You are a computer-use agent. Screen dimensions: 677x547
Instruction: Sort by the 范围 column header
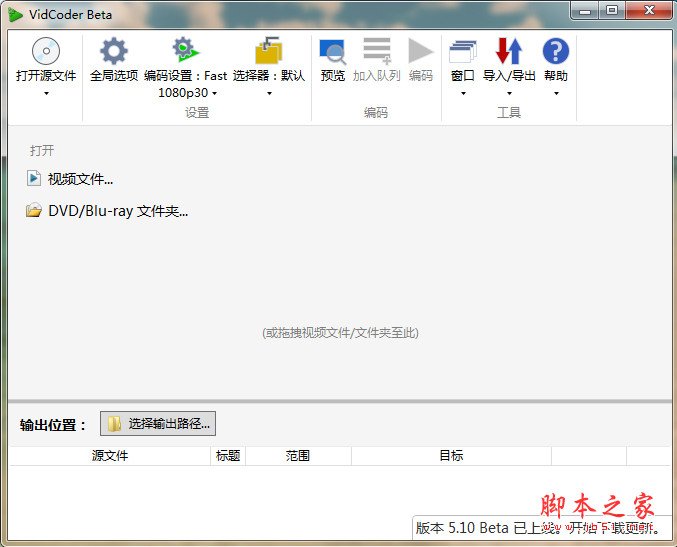coord(298,455)
